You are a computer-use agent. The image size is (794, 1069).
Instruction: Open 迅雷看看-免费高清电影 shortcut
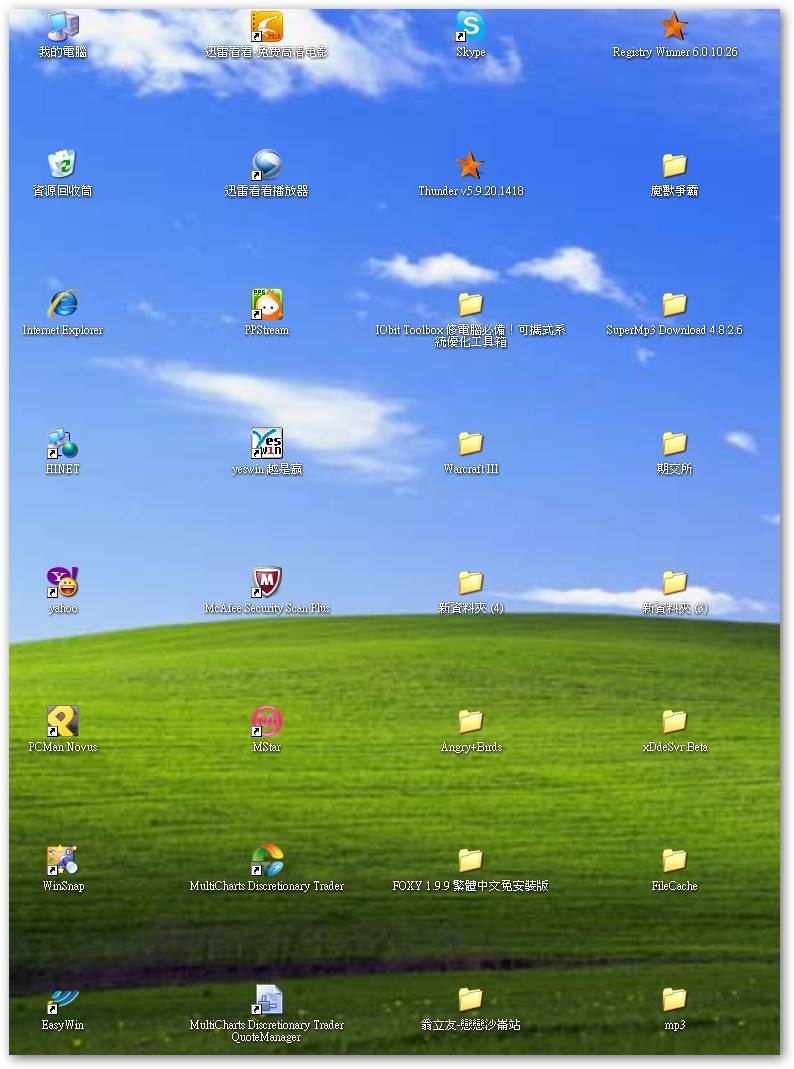(266, 27)
